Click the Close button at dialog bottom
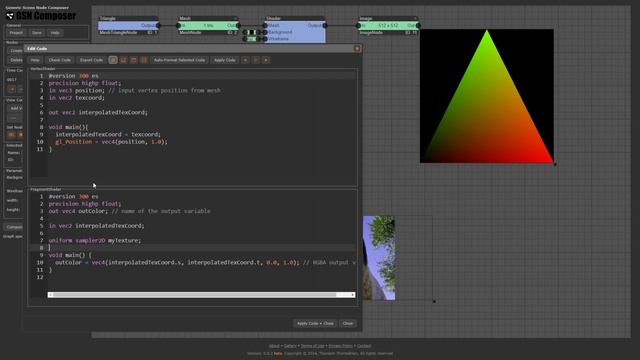Image resolution: width=640 pixels, height=360 pixels. [x=348, y=323]
